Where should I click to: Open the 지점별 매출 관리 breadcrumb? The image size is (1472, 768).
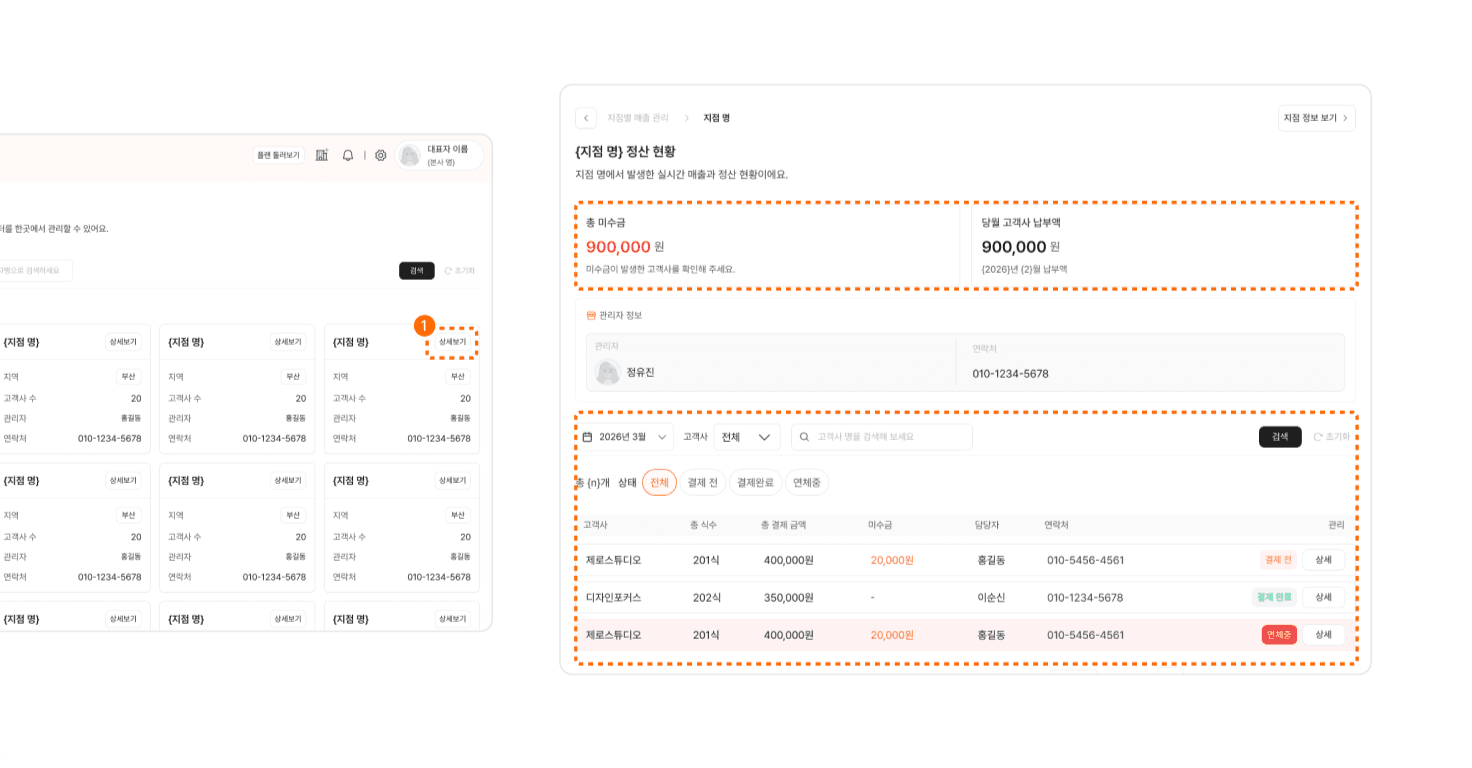[x=638, y=118]
